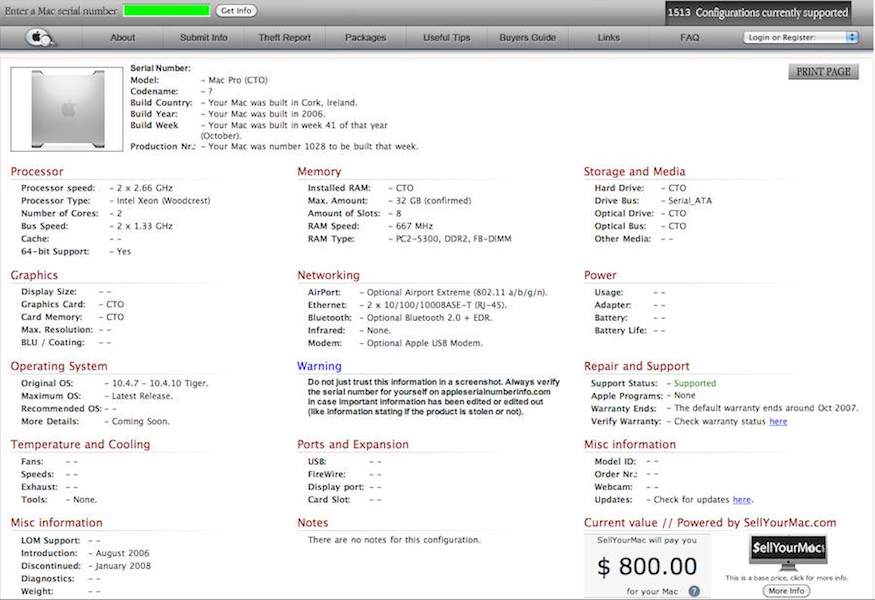Select 'Your Mac was built in Cork, Ireland.'
The height and width of the screenshot is (600, 875).
(283, 103)
